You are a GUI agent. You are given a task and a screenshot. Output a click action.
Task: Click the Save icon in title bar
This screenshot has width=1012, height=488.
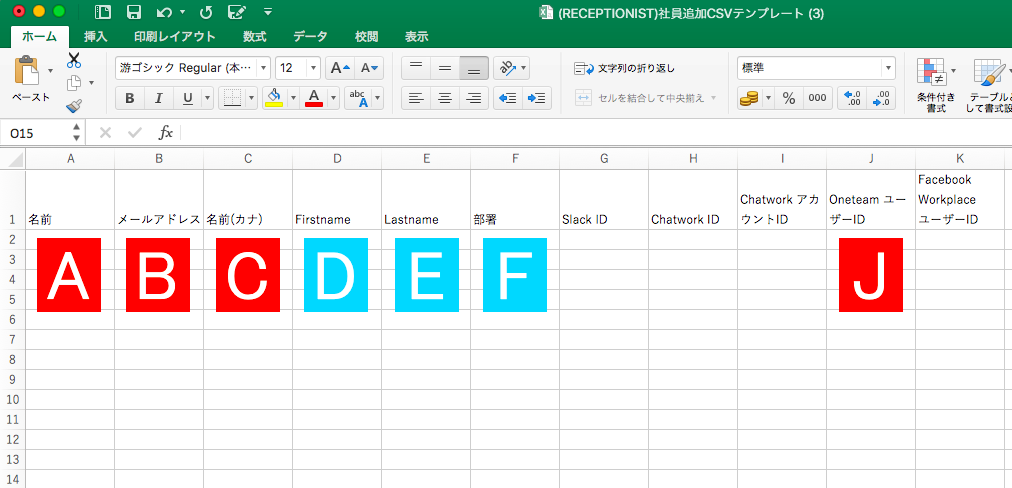[x=133, y=12]
